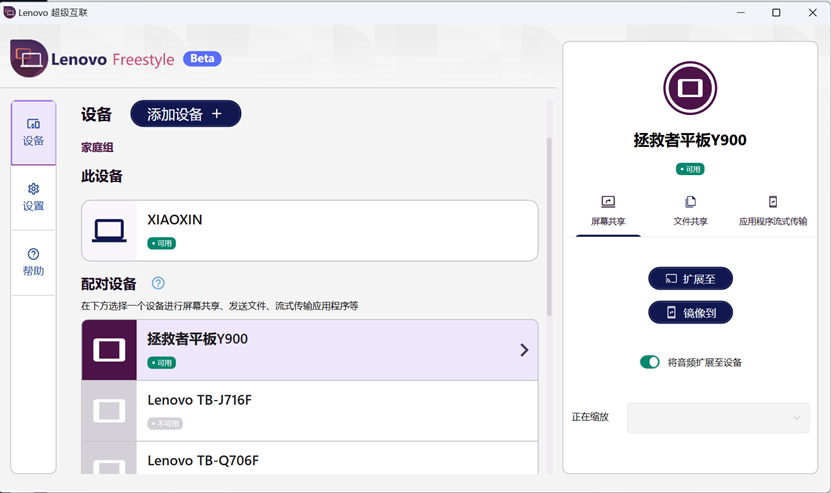Image resolution: width=831 pixels, height=493 pixels.
Task: Click the 家庭组 label
Action: [97, 147]
